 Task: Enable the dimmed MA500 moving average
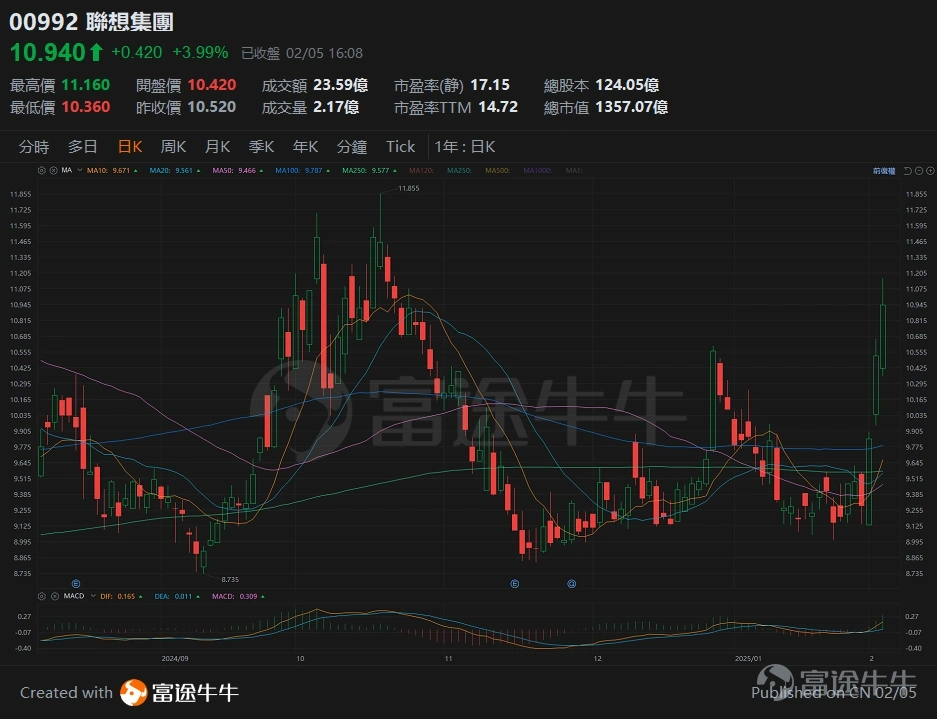[498, 170]
